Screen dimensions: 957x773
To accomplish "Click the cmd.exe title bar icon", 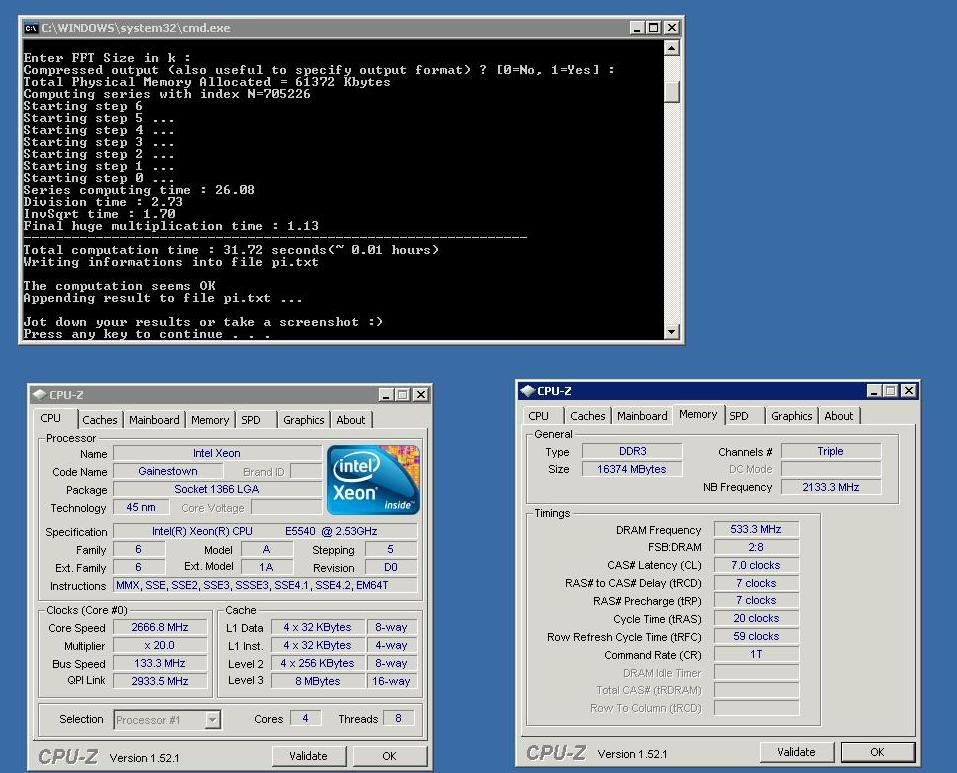I will click(x=31, y=28).
